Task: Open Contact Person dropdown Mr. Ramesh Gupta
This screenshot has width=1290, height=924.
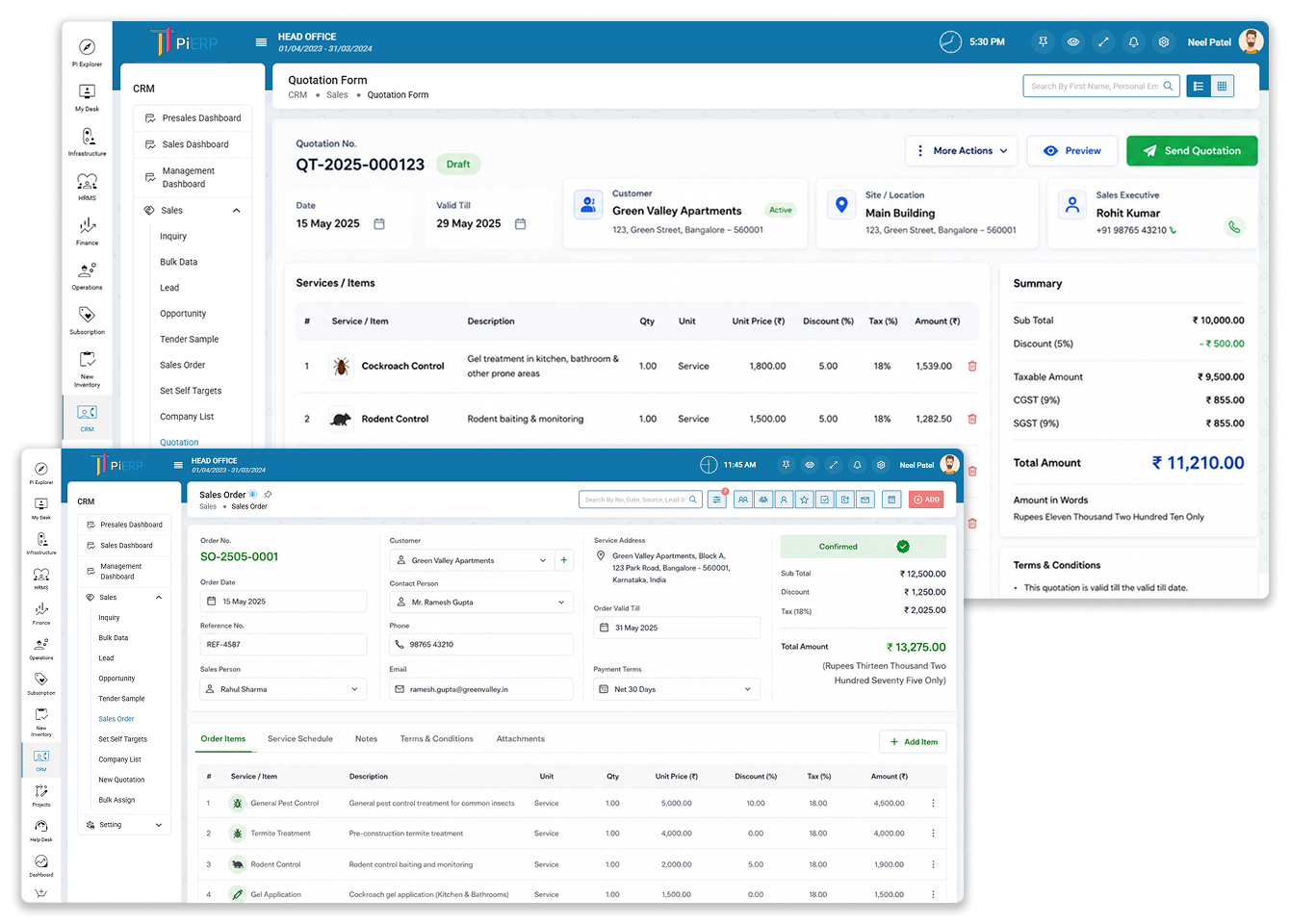Action: click(480, 603)
